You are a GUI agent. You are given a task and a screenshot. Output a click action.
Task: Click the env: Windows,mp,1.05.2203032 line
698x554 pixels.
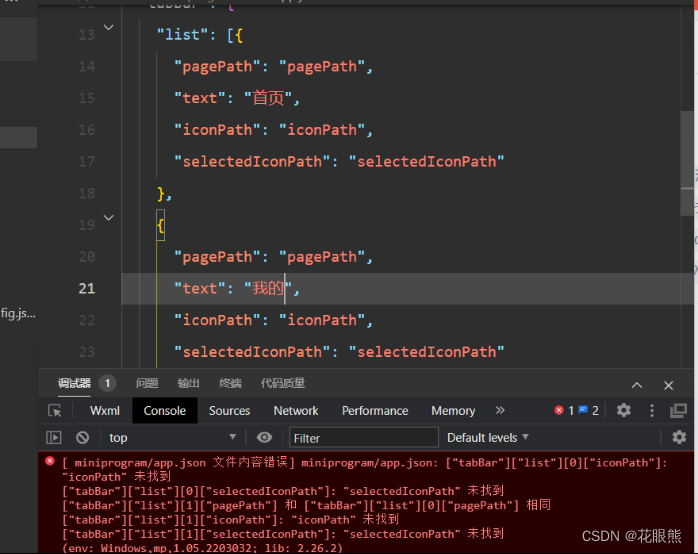(x=203, y=548)
